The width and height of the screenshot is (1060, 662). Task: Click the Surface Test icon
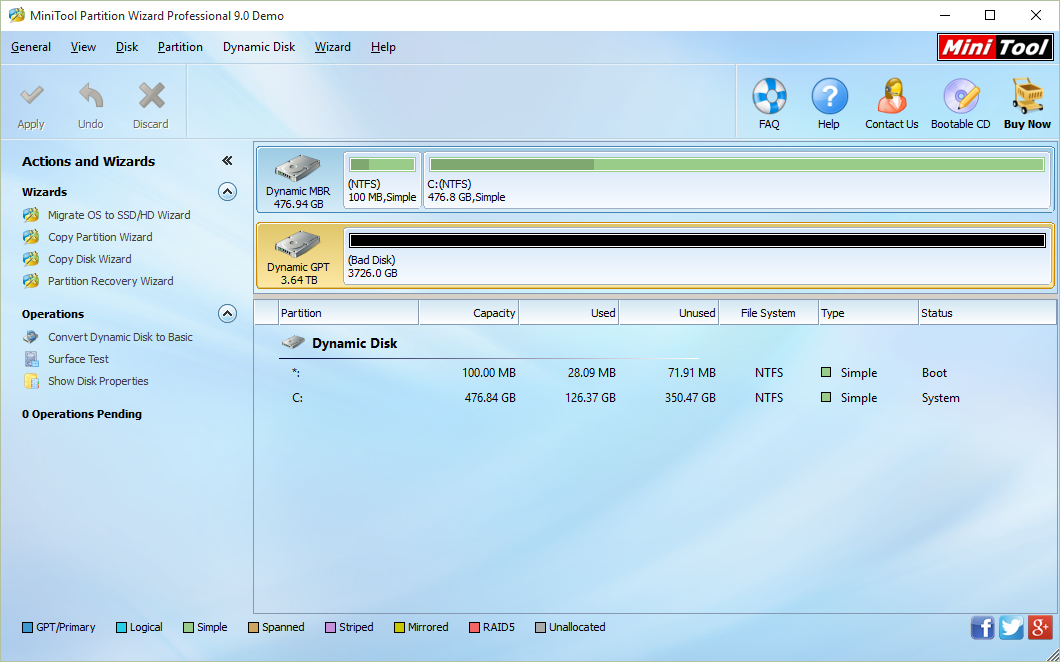point(31,359)
